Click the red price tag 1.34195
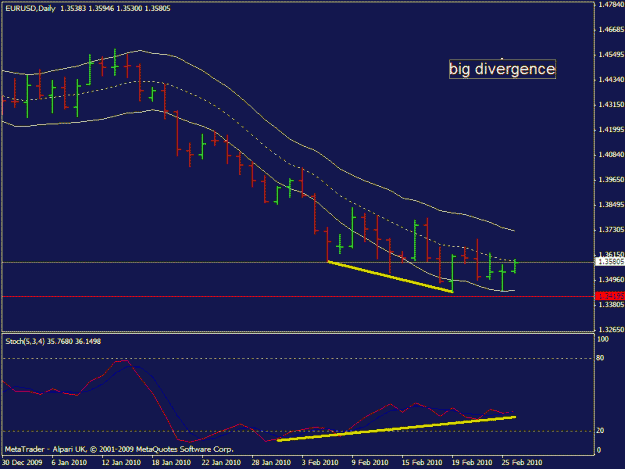 [610, 296]
